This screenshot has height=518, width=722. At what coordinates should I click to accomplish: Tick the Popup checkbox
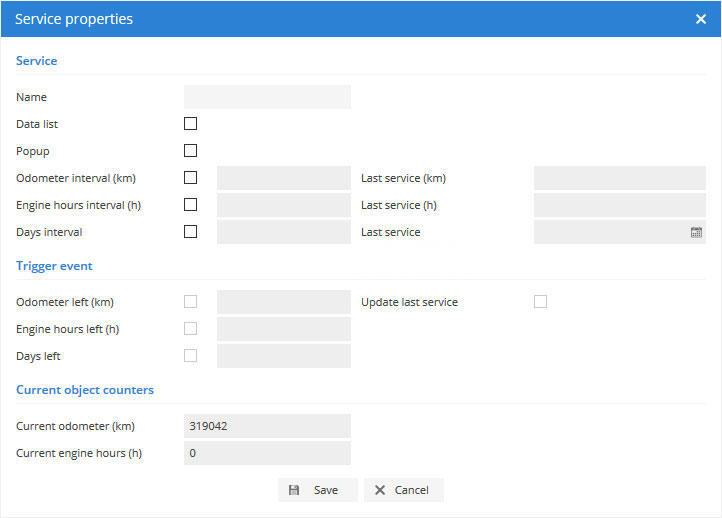(191, 151)
